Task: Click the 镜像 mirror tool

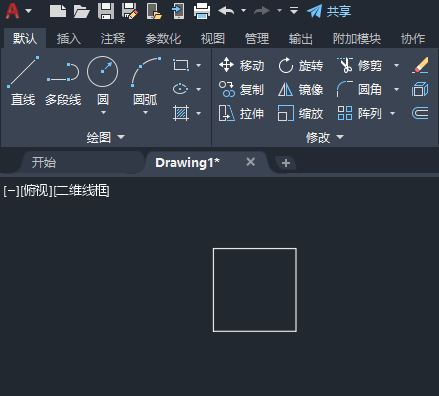Action: (300, 89)
